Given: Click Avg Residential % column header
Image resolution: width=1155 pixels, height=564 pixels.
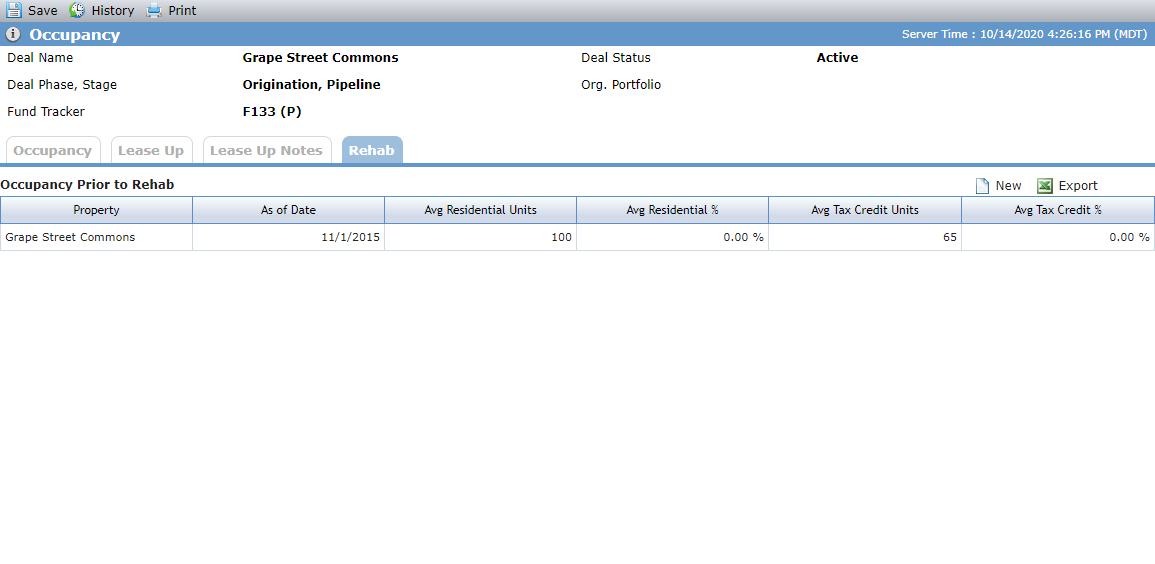Looking at the screenshot, I should click(673, 210).
